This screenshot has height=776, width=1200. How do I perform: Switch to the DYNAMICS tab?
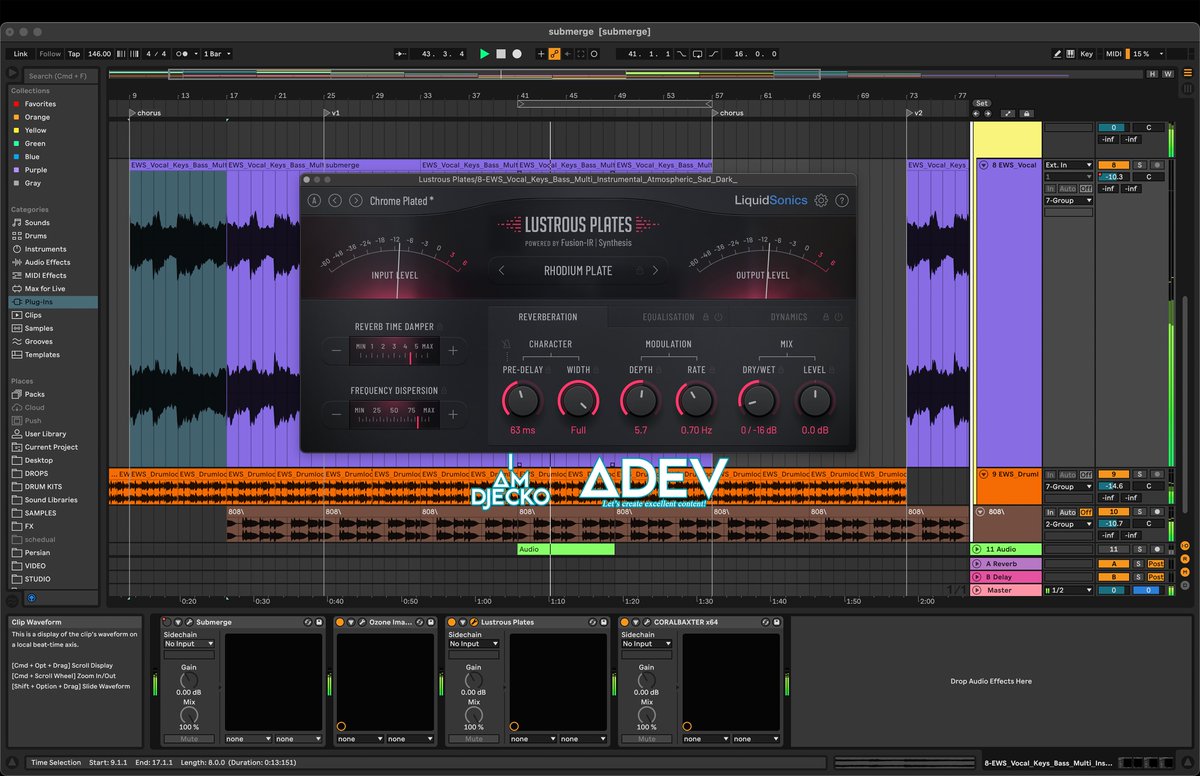789,317
